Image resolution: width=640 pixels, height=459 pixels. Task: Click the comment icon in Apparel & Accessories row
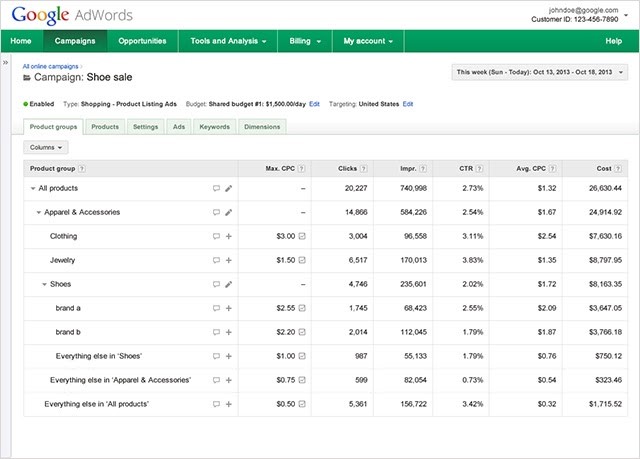pyautogui.click(x=216, y=212)
